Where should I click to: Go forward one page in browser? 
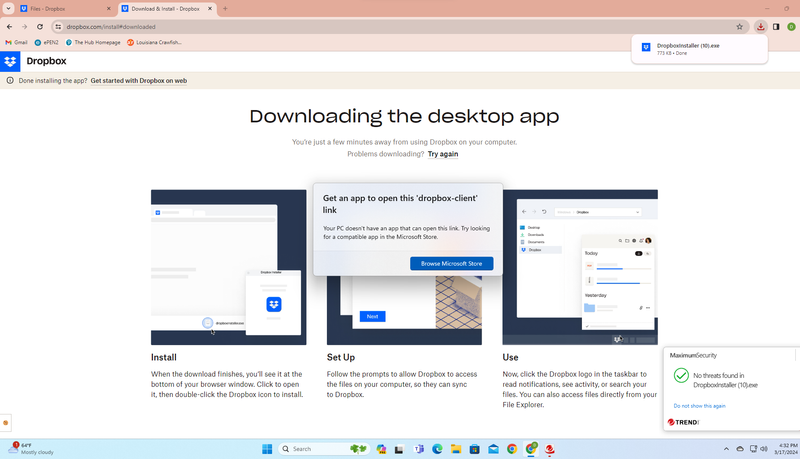click(24, 27)
